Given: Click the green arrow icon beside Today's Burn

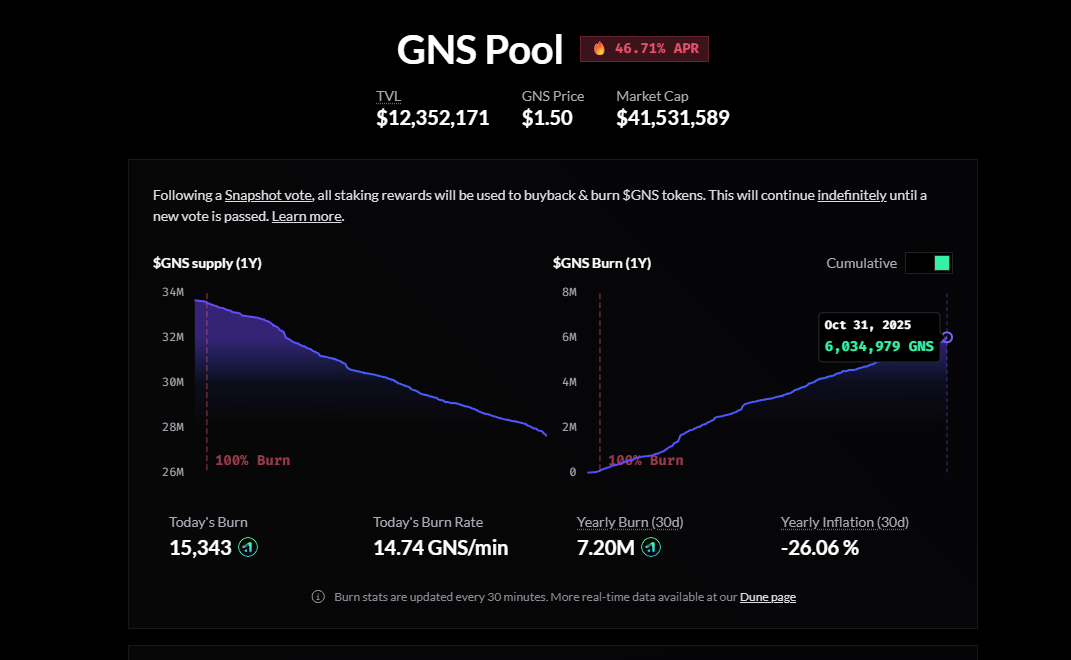Looking at the screenshot, I should pyautogui.click(x=248, y=547).
